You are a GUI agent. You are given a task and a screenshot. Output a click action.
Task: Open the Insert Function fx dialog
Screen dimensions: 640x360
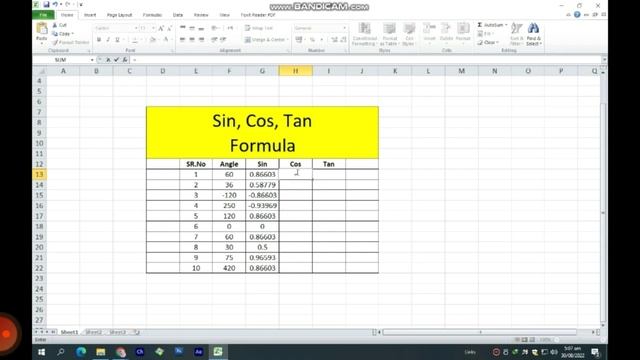pyautogui.click(x=125, y=60)
